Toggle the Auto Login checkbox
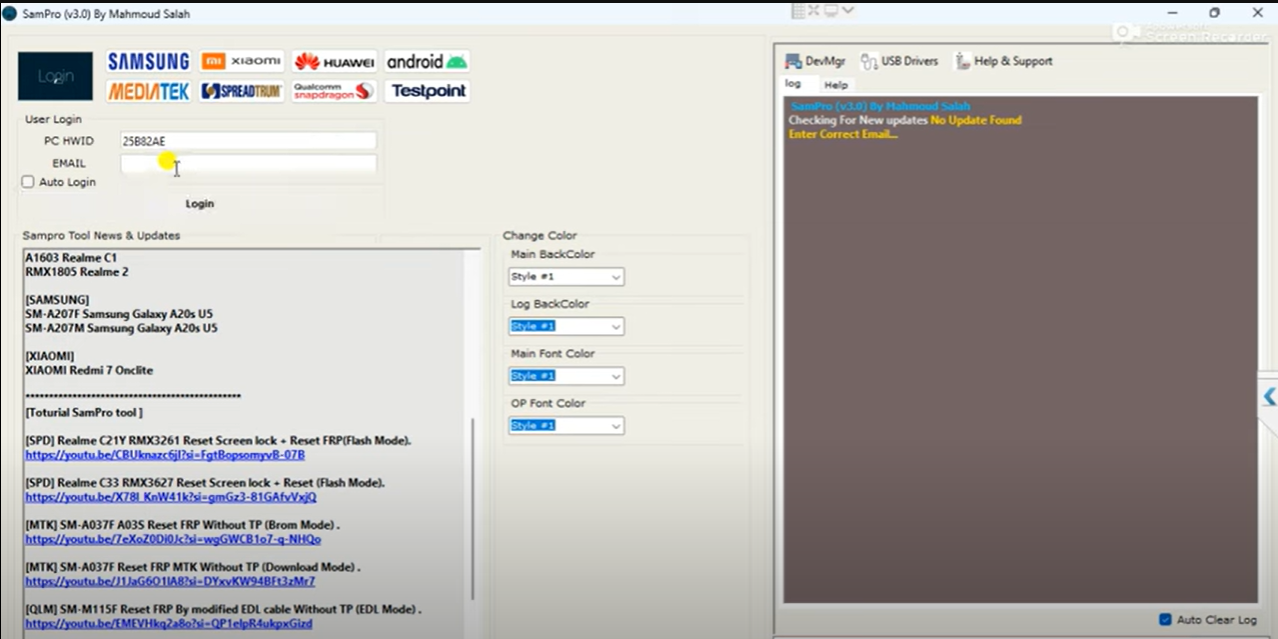 pyautogui.click(x=28, y=182)
